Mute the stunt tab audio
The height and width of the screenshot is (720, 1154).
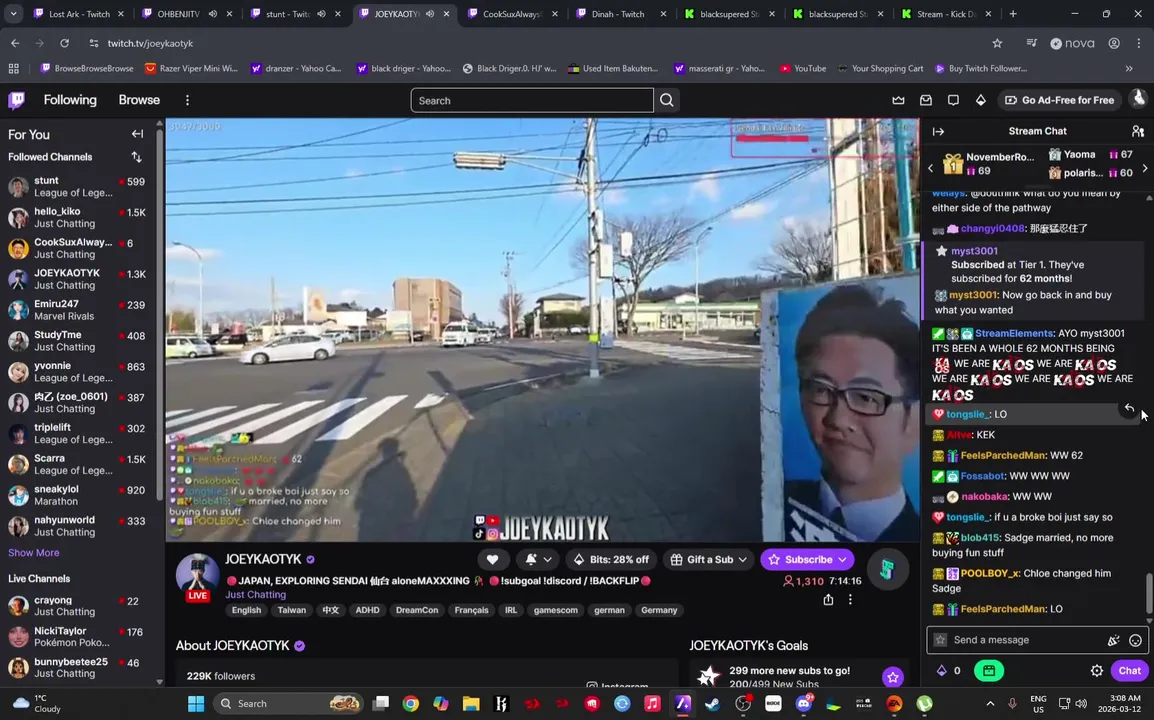[x=322, y=14]
